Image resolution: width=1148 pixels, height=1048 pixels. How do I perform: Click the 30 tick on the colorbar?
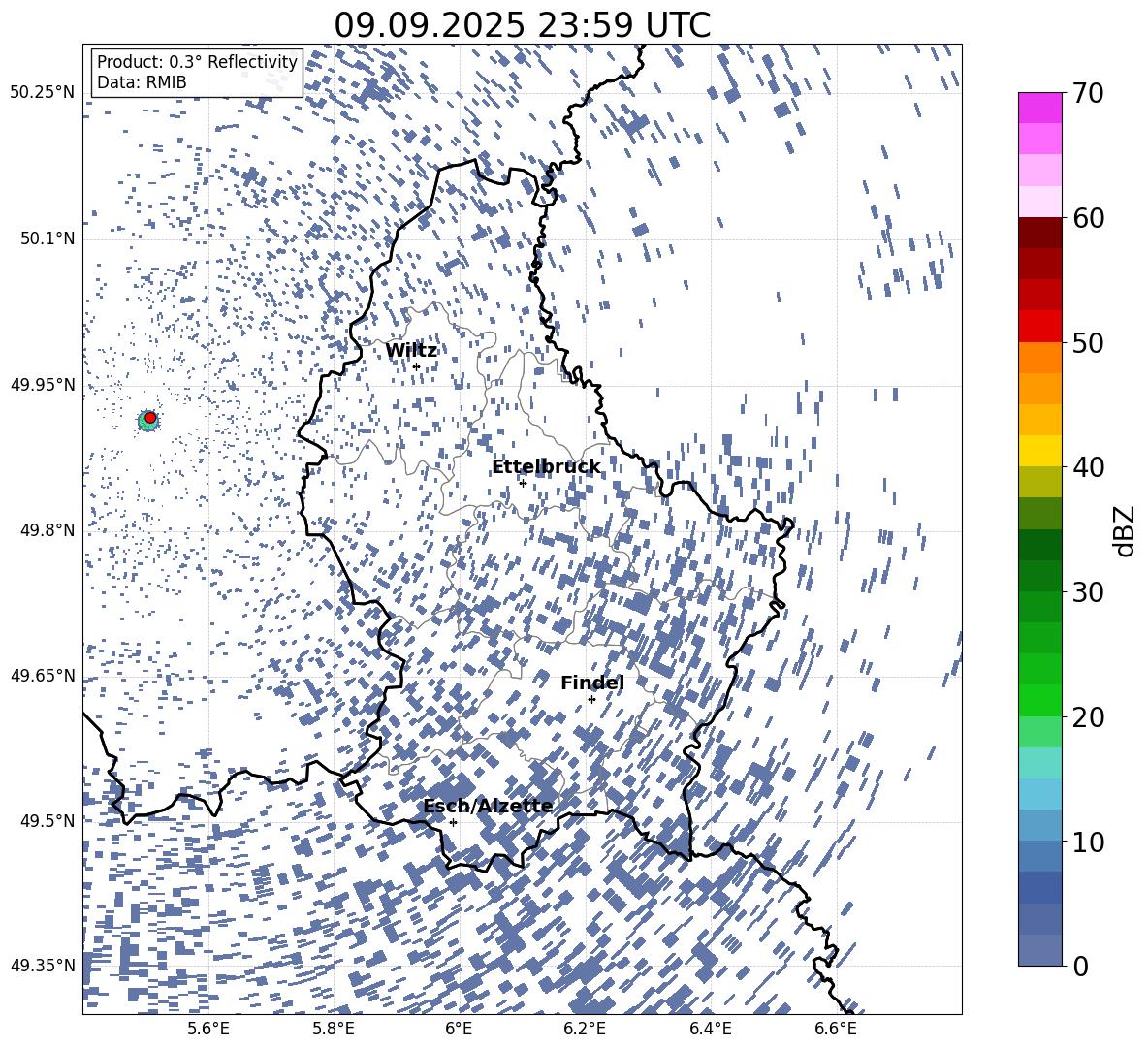point(1088,592)
